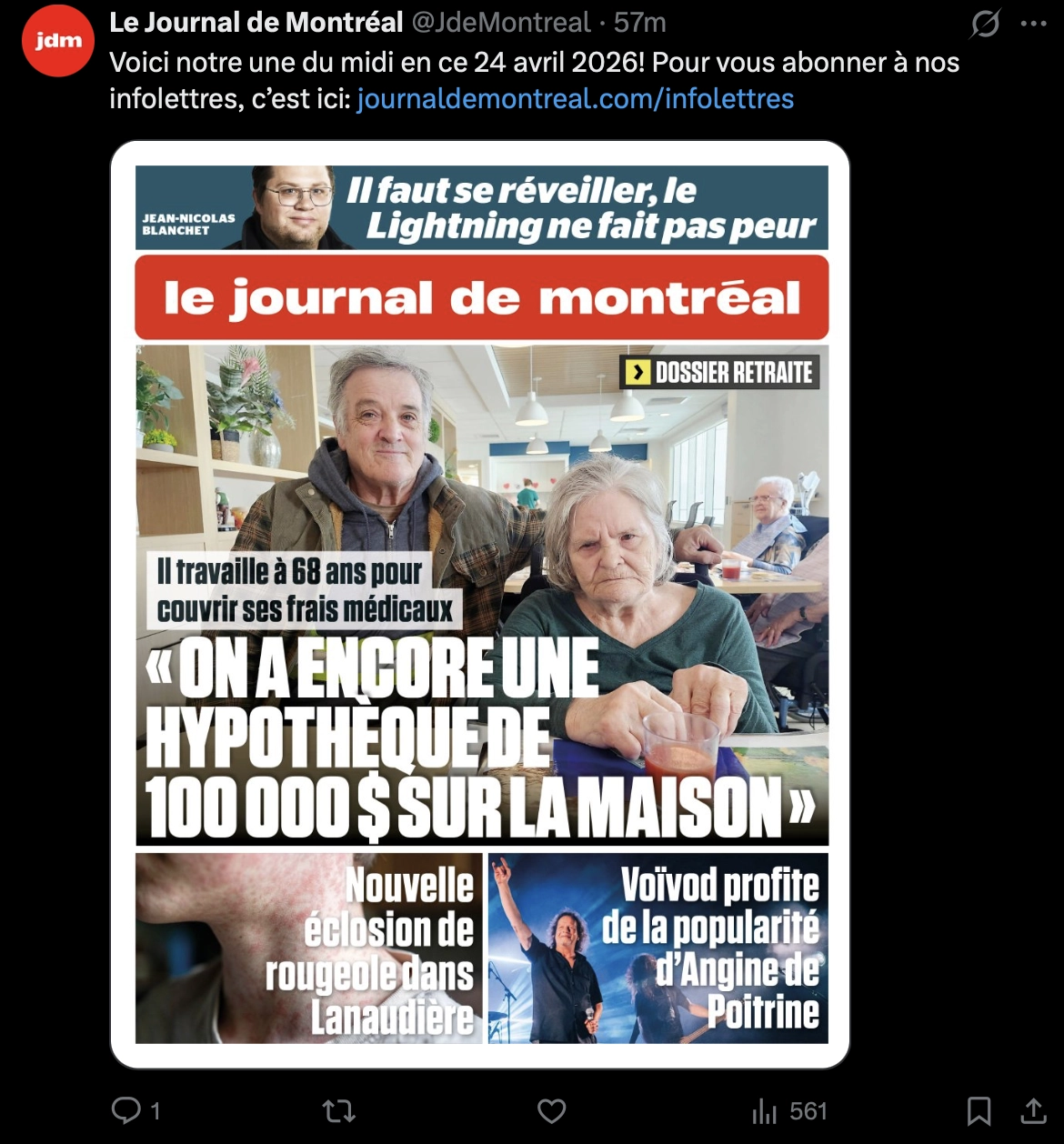
Task: Follow the journaldemontreal.com/infolettres link
Action: click(576, 98)
